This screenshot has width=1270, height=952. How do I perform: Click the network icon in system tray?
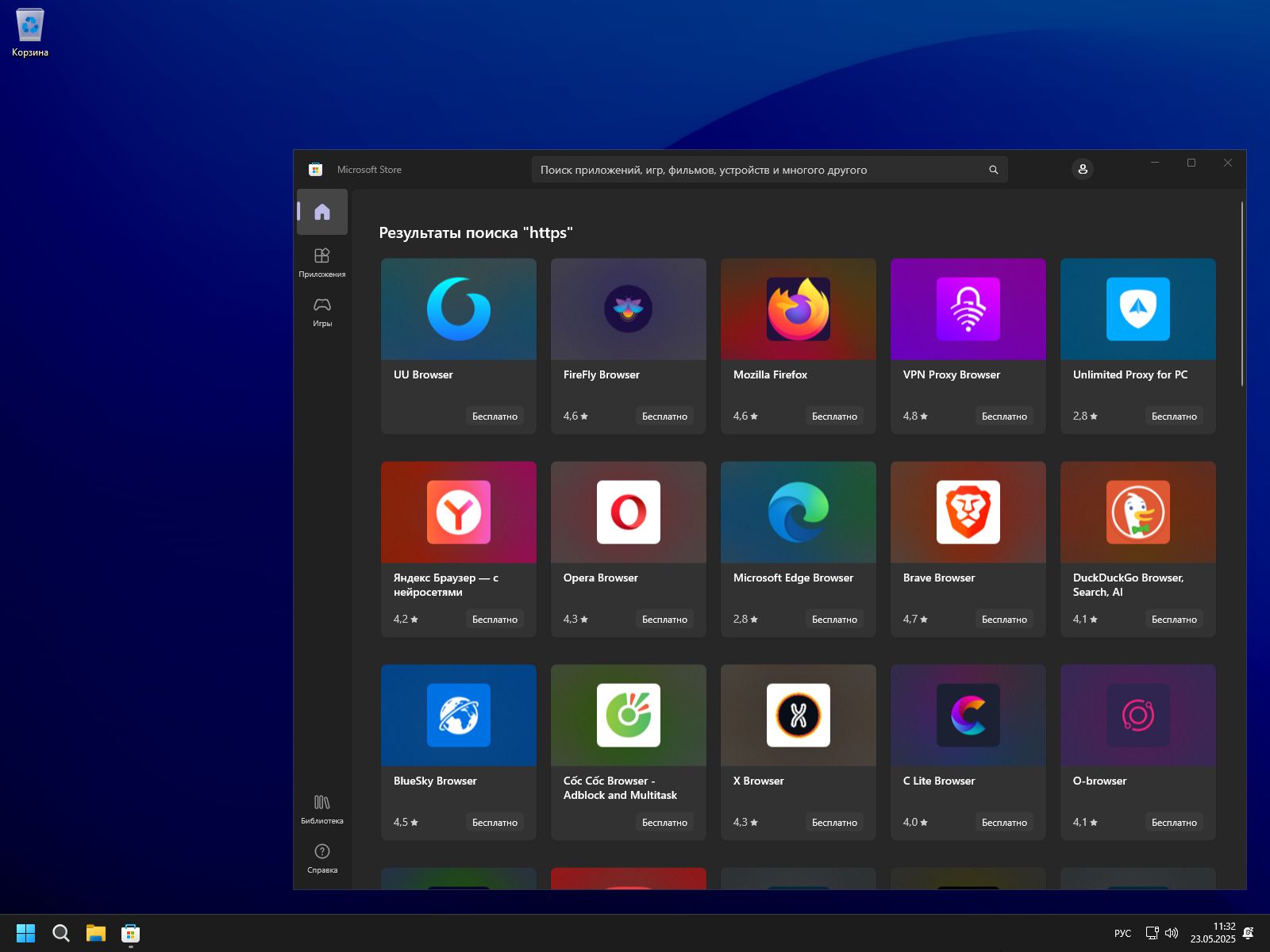tap(1152, 933)
